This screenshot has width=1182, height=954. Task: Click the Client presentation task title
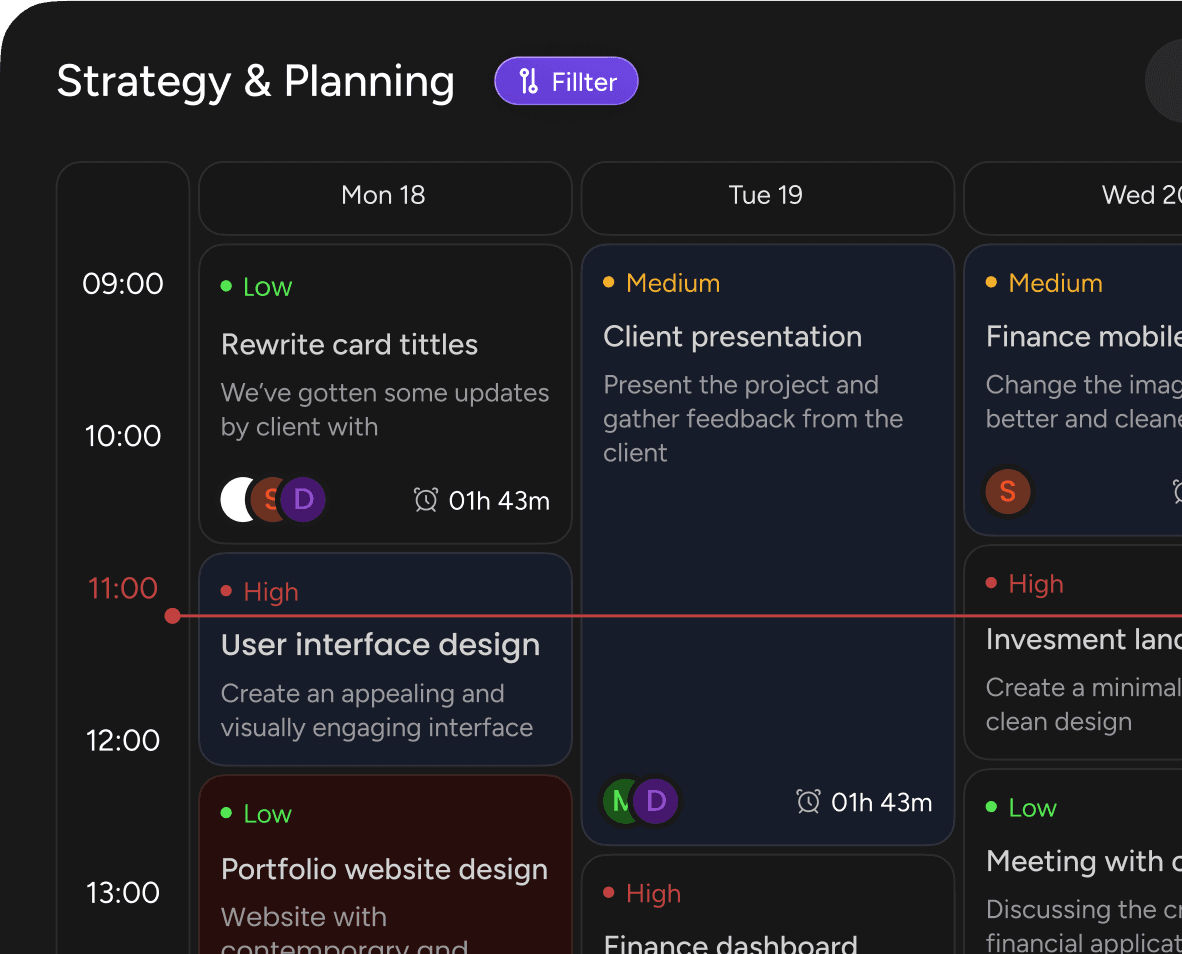tap(732, 336)
